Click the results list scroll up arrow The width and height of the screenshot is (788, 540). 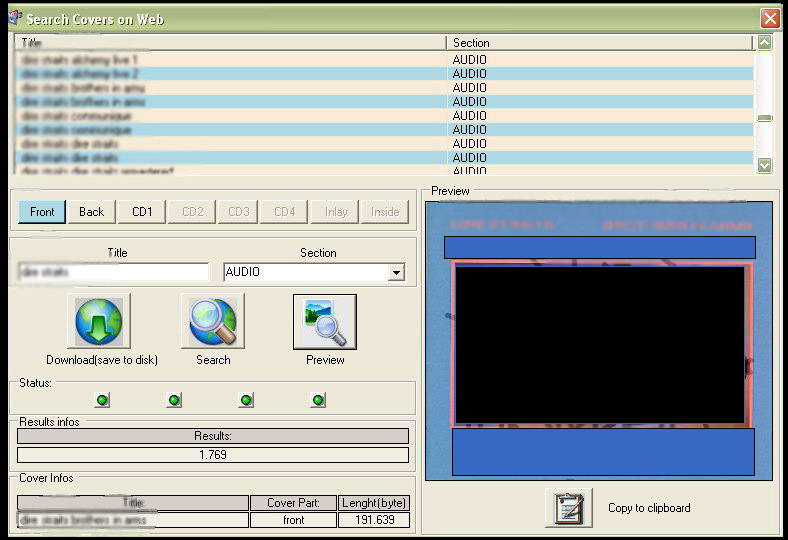point(764,43)
